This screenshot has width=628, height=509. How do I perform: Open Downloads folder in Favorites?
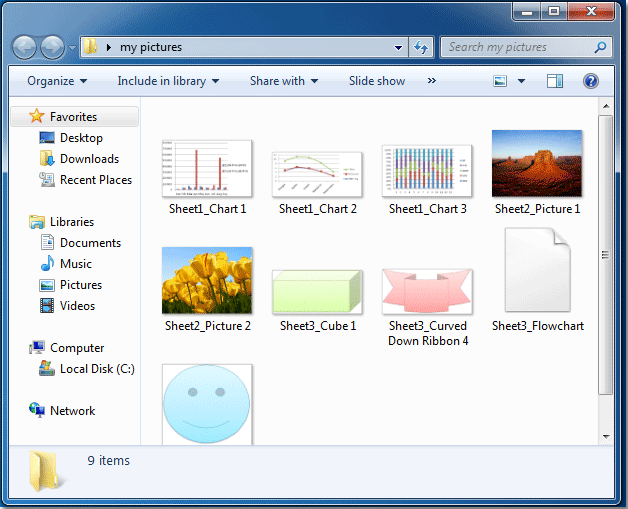[88, 159]
